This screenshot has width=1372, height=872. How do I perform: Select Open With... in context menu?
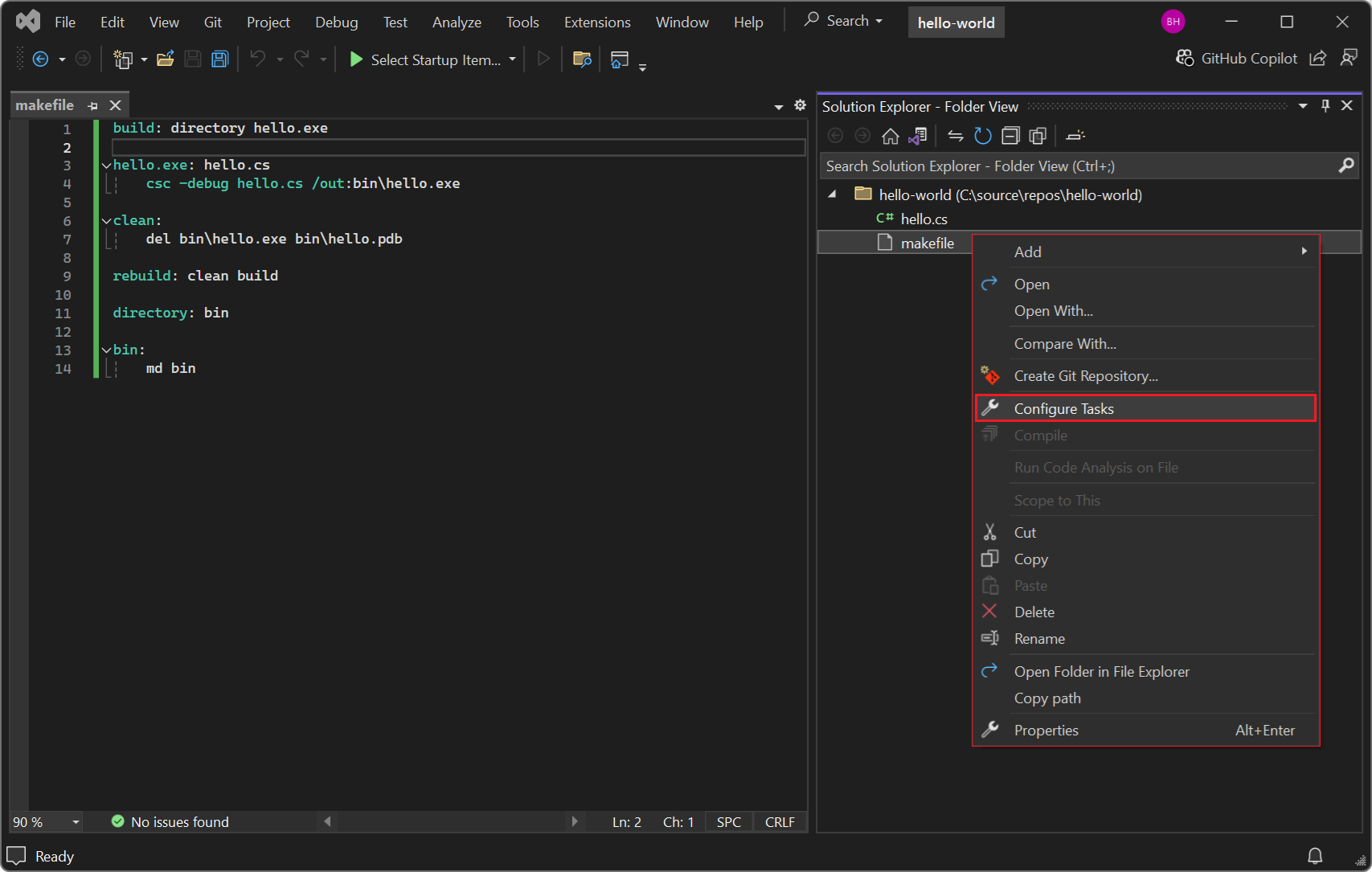click(1145, 311)
